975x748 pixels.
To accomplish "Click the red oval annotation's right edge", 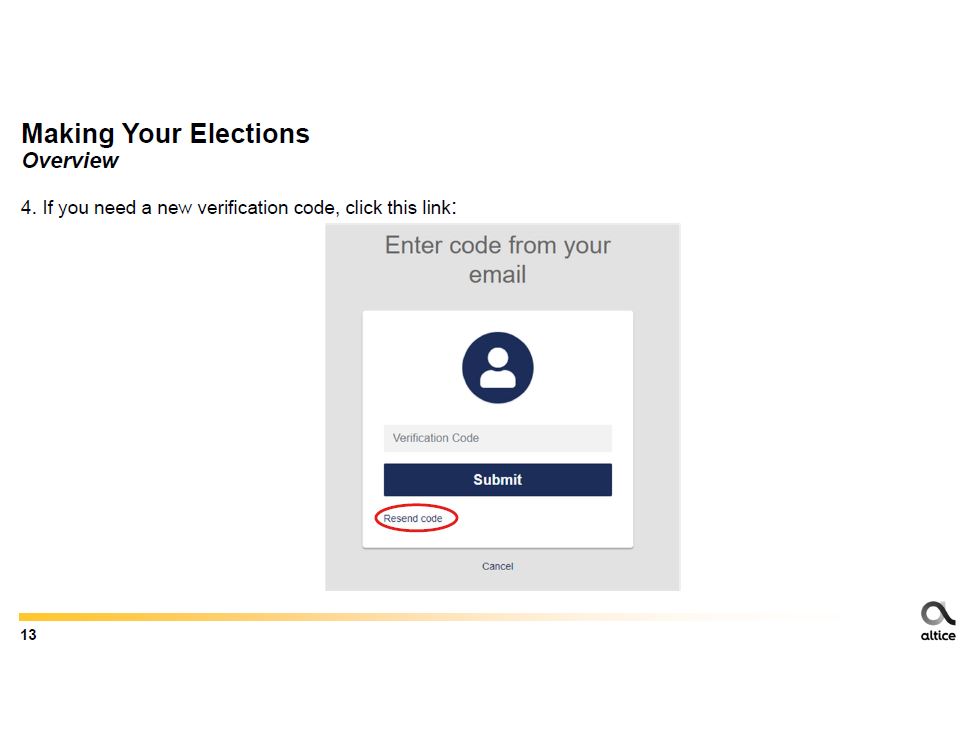I will click(x=457, y=518).
